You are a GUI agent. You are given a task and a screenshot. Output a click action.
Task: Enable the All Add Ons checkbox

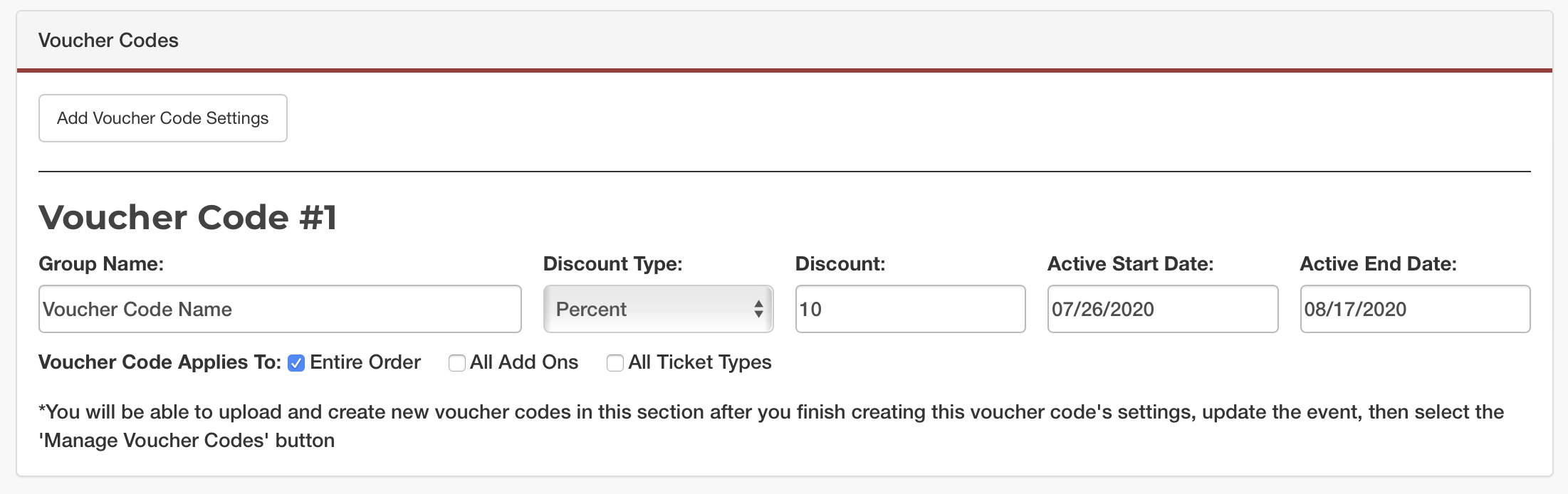click(456, 363)
